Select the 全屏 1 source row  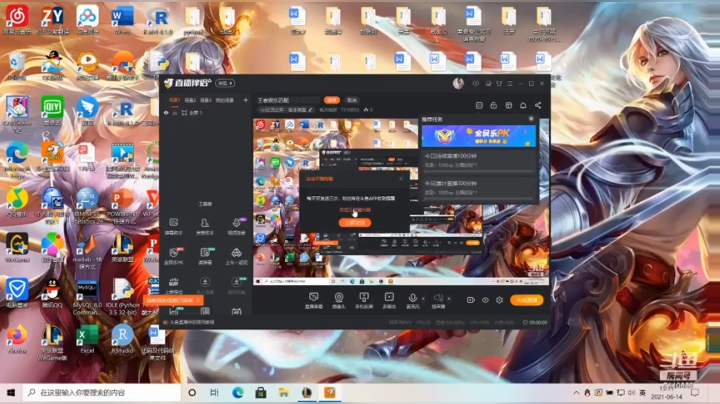tap(205, 112)
